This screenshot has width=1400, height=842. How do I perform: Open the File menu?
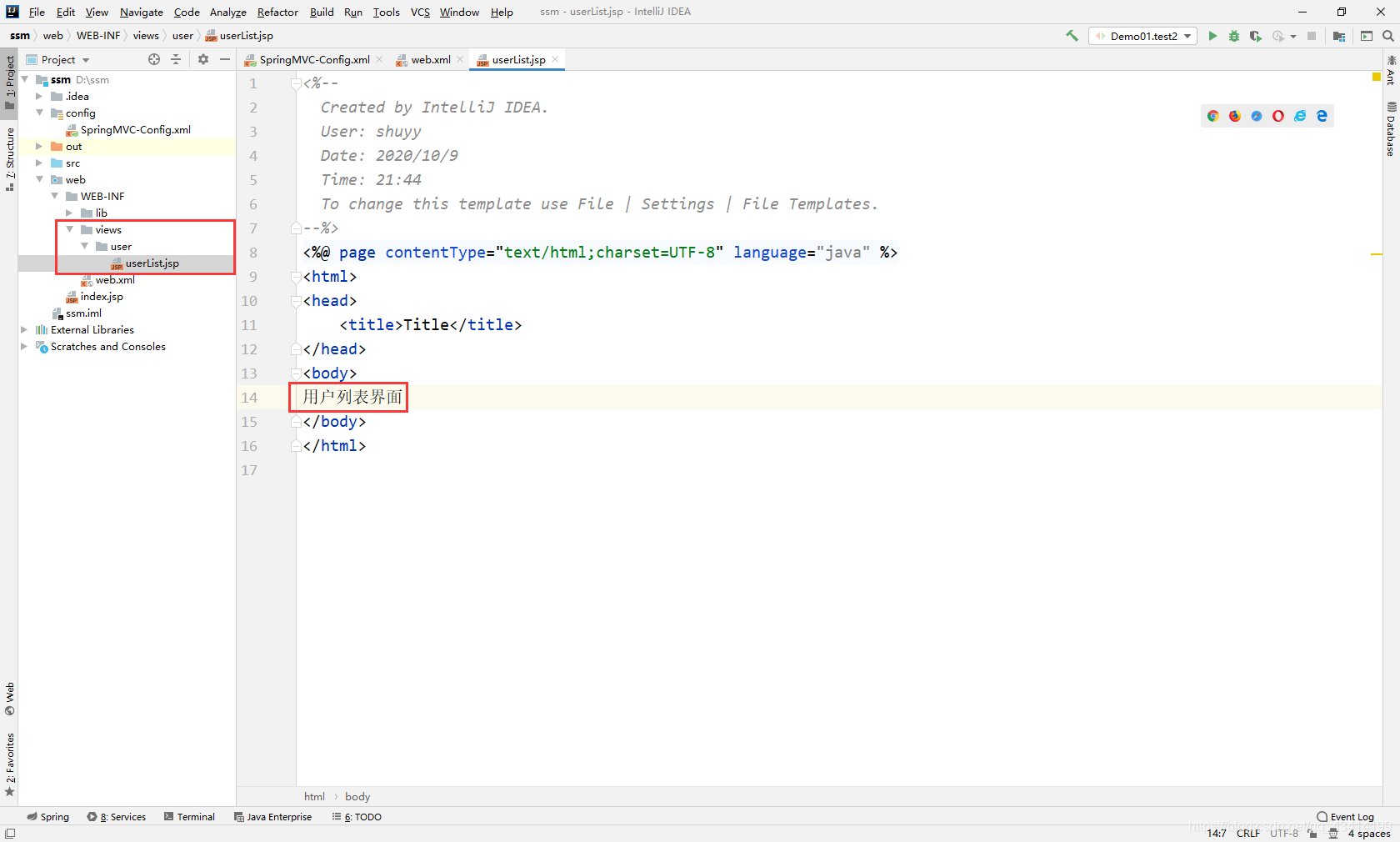point(37,12)
